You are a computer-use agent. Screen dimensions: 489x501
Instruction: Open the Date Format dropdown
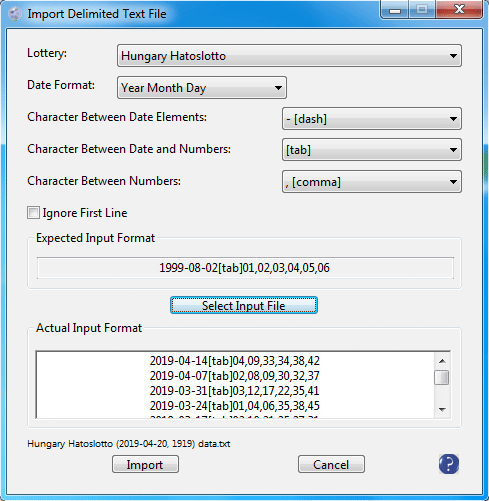[x=202, y=88]
